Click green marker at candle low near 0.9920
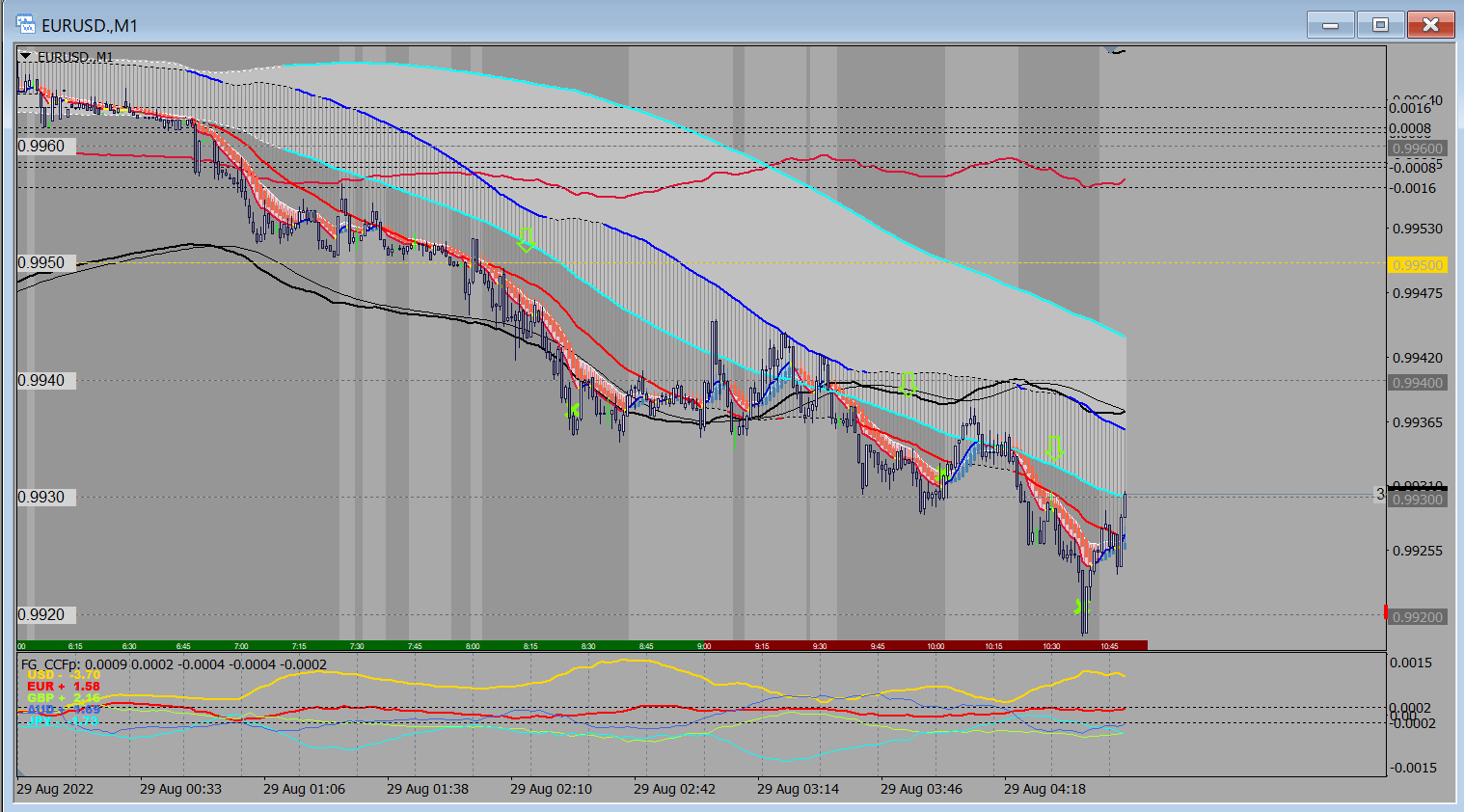The width and height of the screenshot is (1464, 812). 1081,607
